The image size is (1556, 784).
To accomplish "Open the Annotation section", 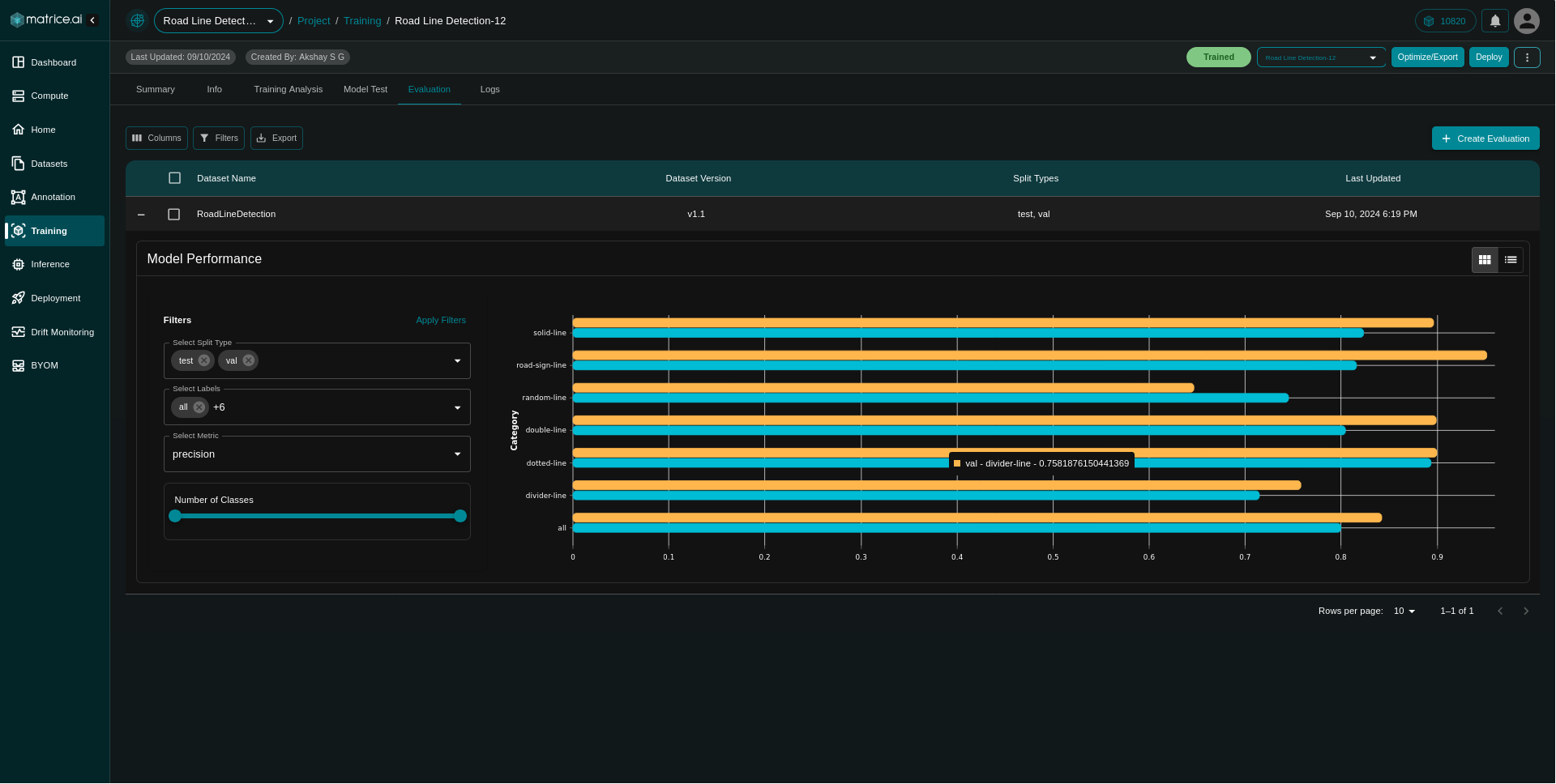I will coord(54,197).
